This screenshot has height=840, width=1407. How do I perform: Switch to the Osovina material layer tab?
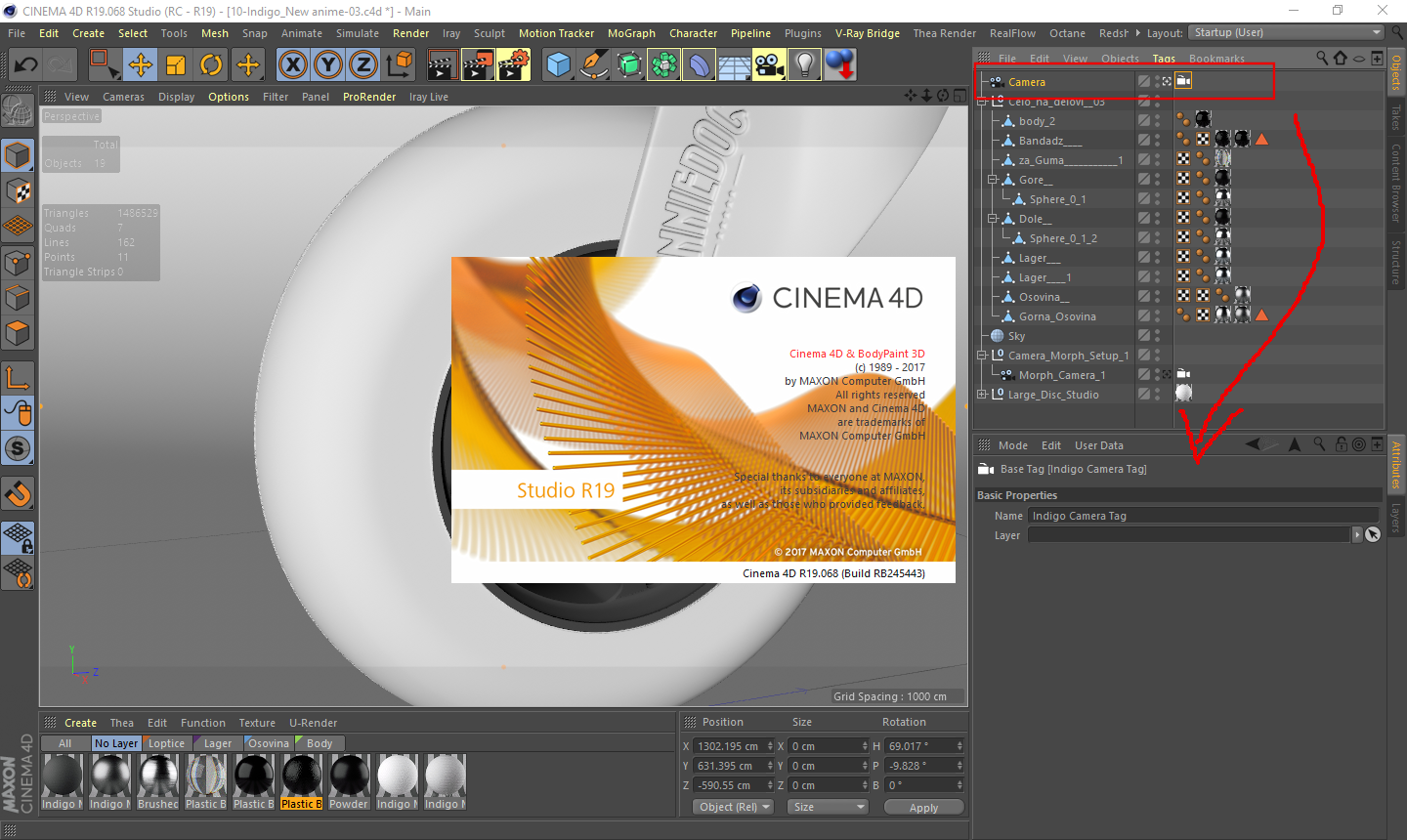(x=268, y=743)
